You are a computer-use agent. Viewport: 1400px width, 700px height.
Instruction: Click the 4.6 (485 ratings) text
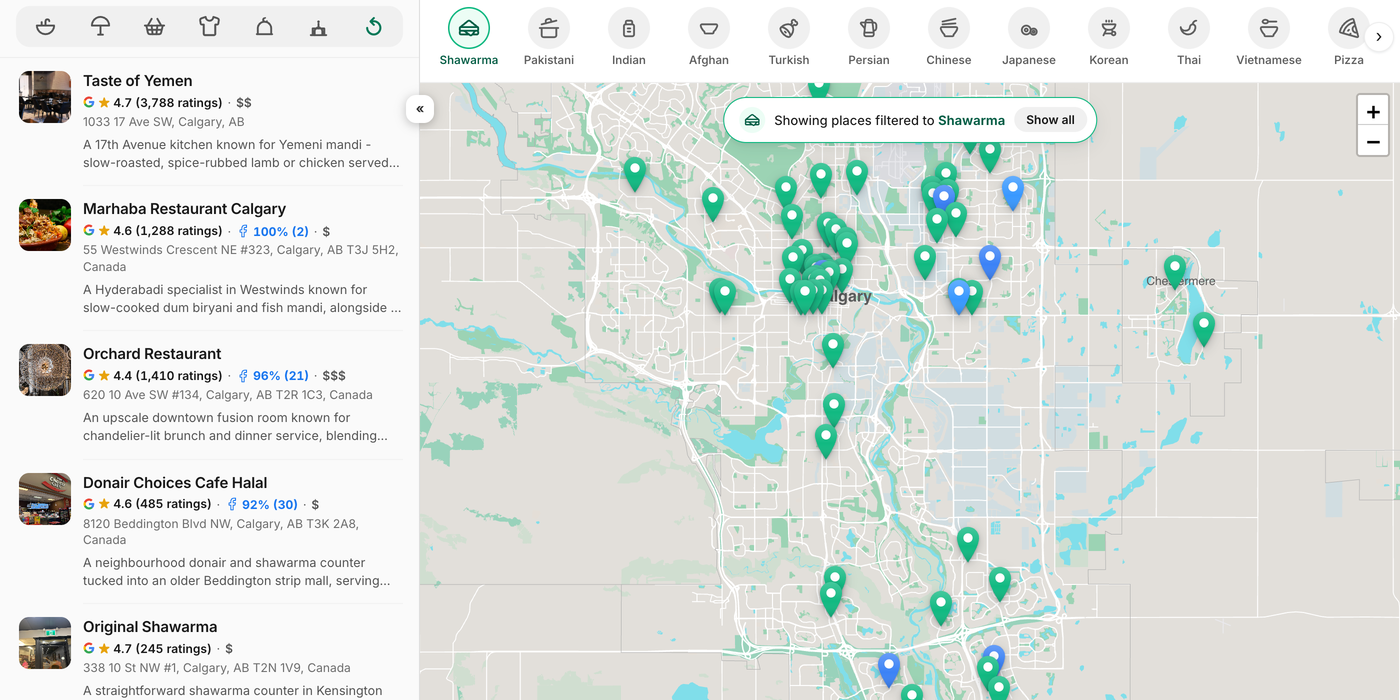pyautogui.click(x=162, y=505)
